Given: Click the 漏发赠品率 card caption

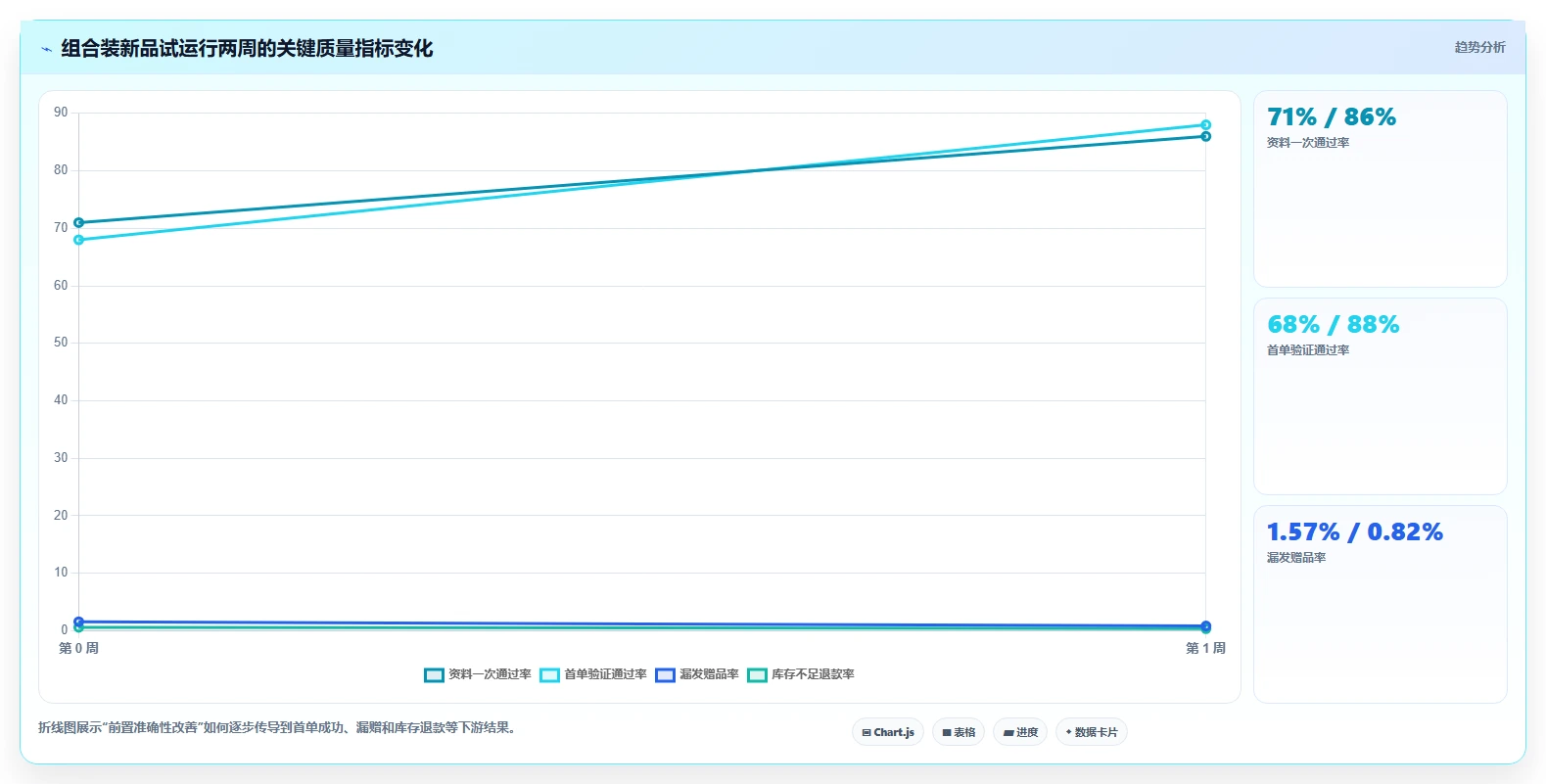Looking at the screenshot, I should click(x=1296, y=558).
